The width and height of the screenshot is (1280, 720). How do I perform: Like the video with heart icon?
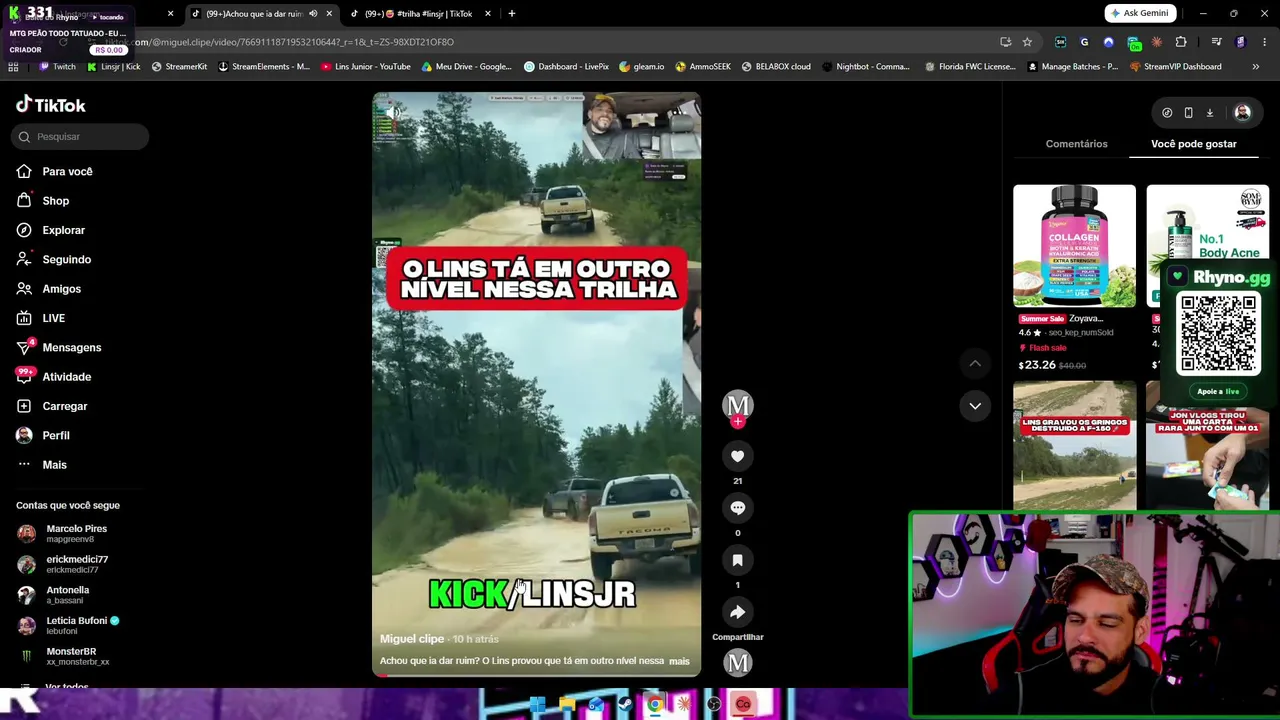pos(738,456)
